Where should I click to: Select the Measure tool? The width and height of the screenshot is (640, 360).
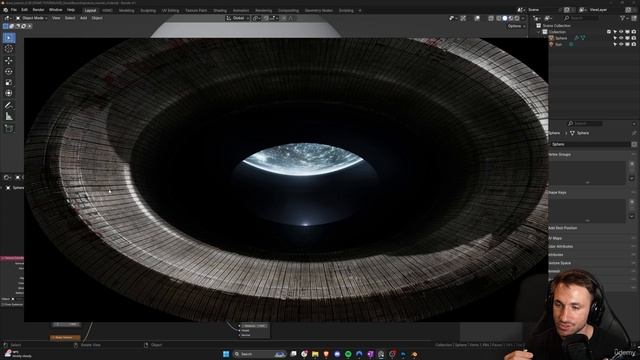click(9, 117)
